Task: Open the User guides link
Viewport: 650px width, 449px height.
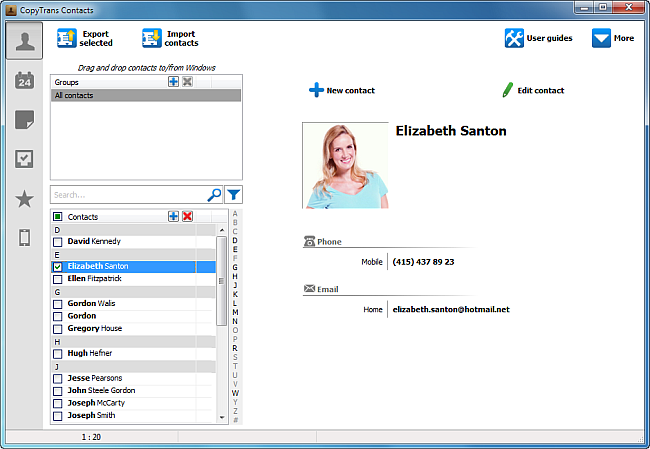Action: (549, 38)
